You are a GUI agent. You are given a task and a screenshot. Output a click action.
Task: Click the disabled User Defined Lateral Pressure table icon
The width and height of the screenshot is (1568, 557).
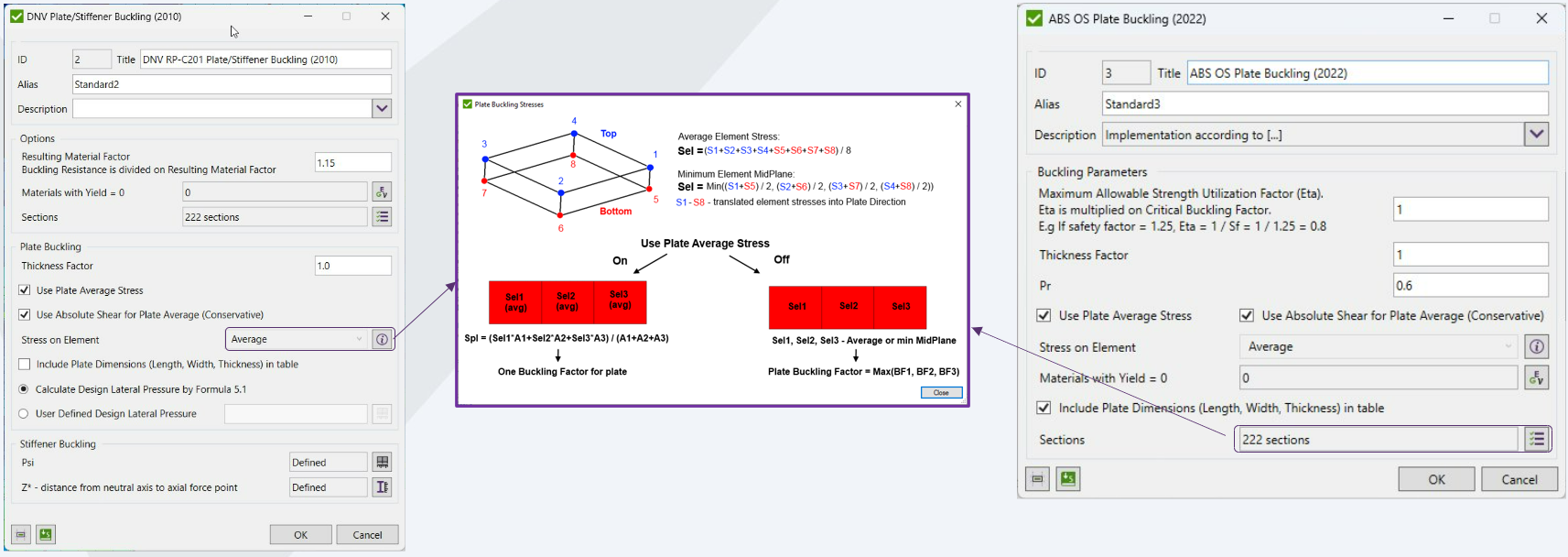tap(382, 414)
